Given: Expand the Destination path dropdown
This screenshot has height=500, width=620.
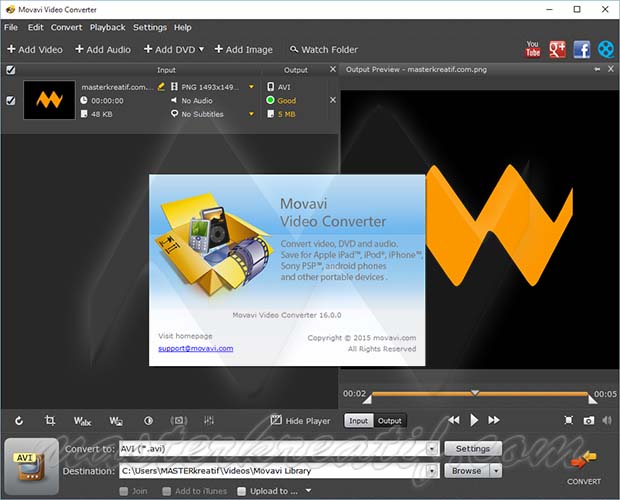Looking at the screenshot, I should pyautogui.click(x=432, y=471).
